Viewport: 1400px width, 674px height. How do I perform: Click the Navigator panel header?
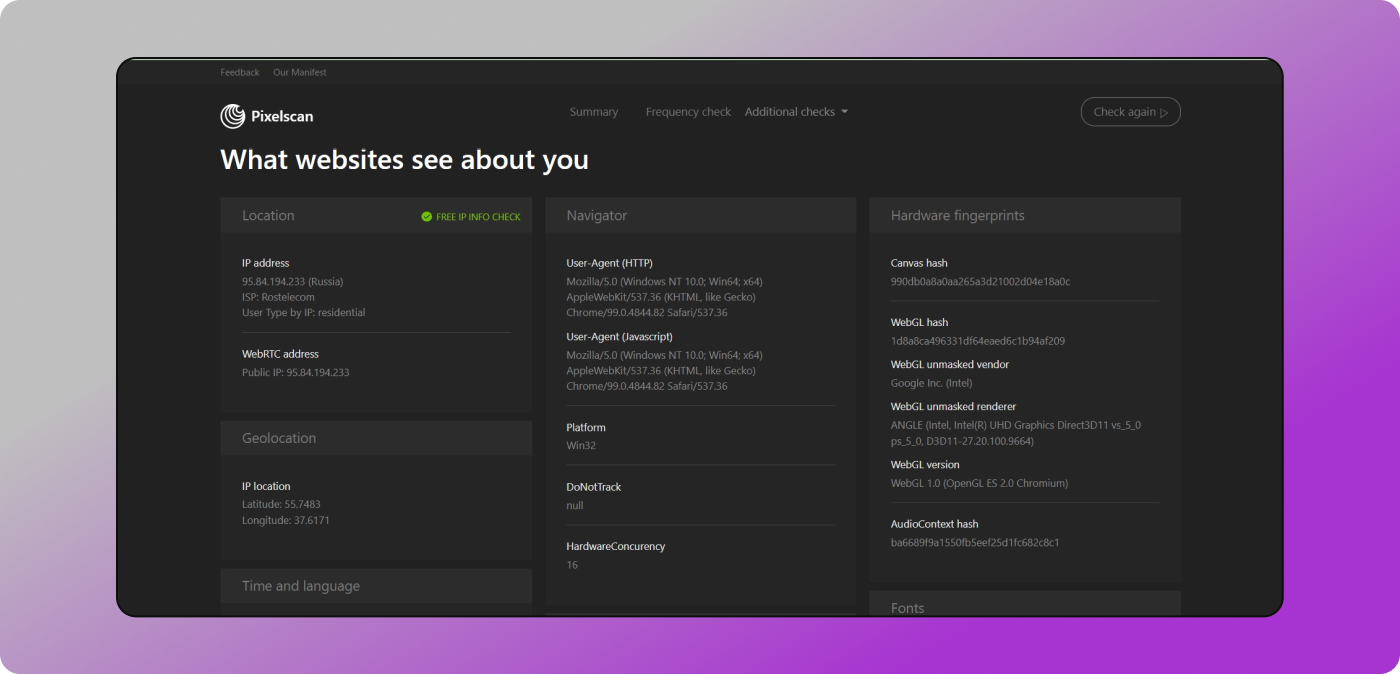[x=597, y=216]
